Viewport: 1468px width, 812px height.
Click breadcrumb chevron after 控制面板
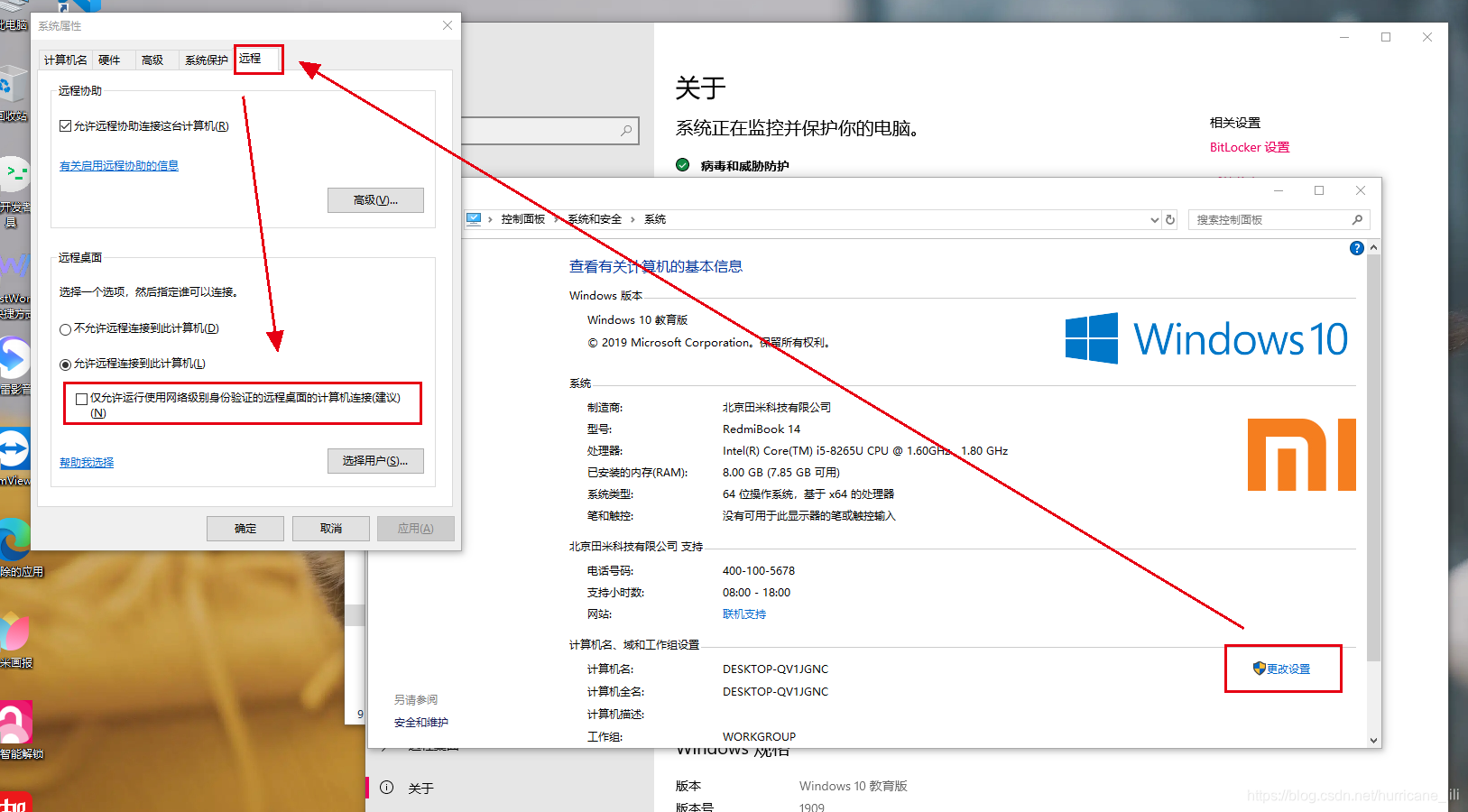pyautogui.click(x=556, y=219)
